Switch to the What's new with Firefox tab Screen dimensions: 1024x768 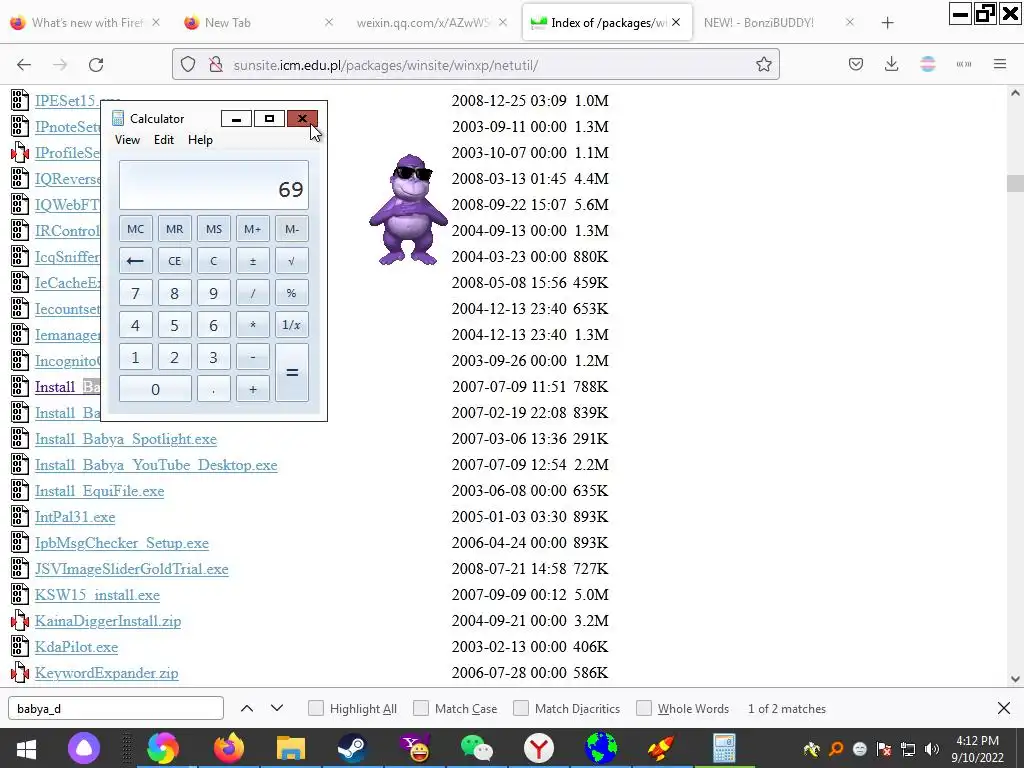(x=86, y=23)
